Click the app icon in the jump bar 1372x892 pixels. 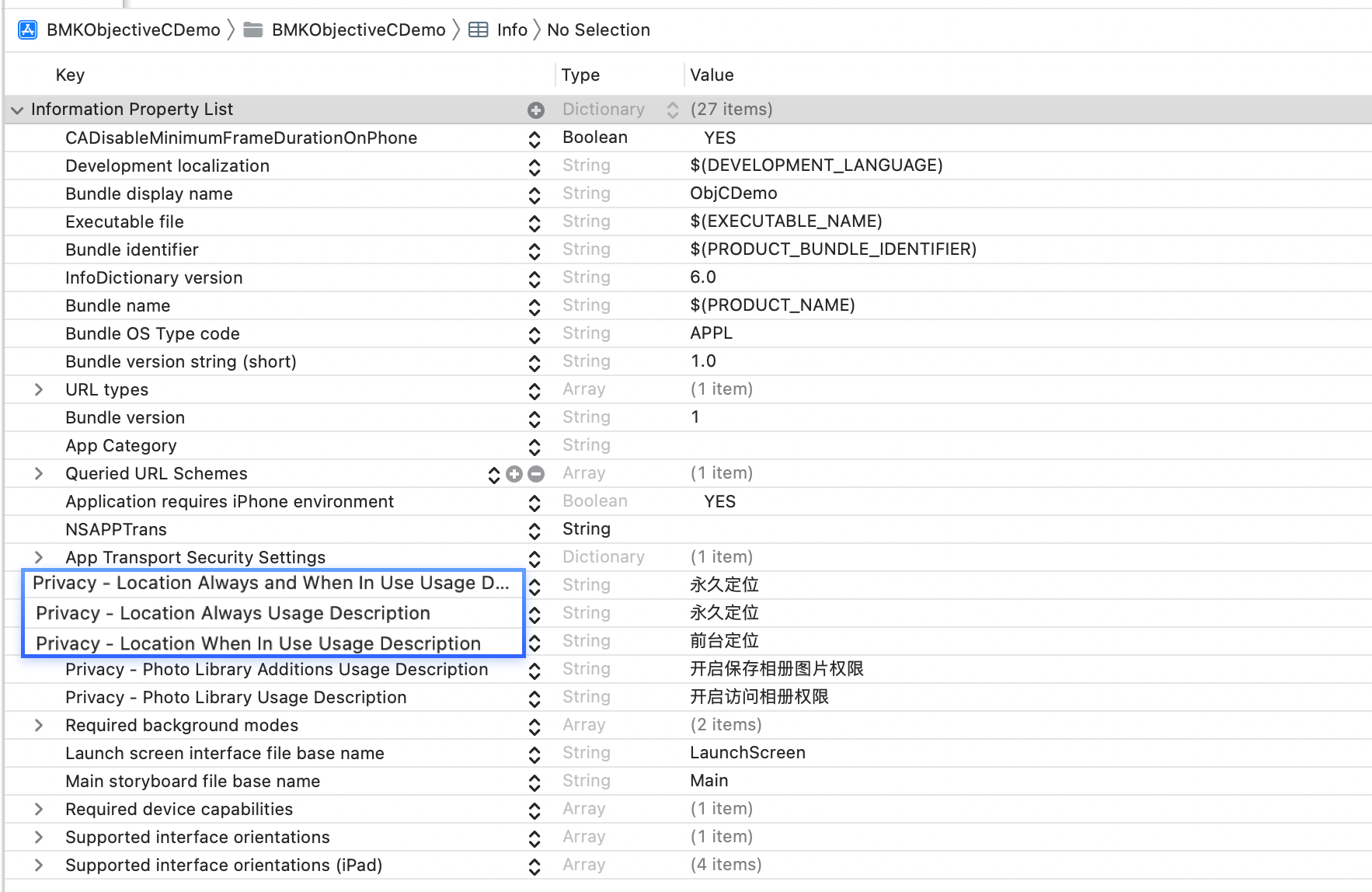click(27, 30)
